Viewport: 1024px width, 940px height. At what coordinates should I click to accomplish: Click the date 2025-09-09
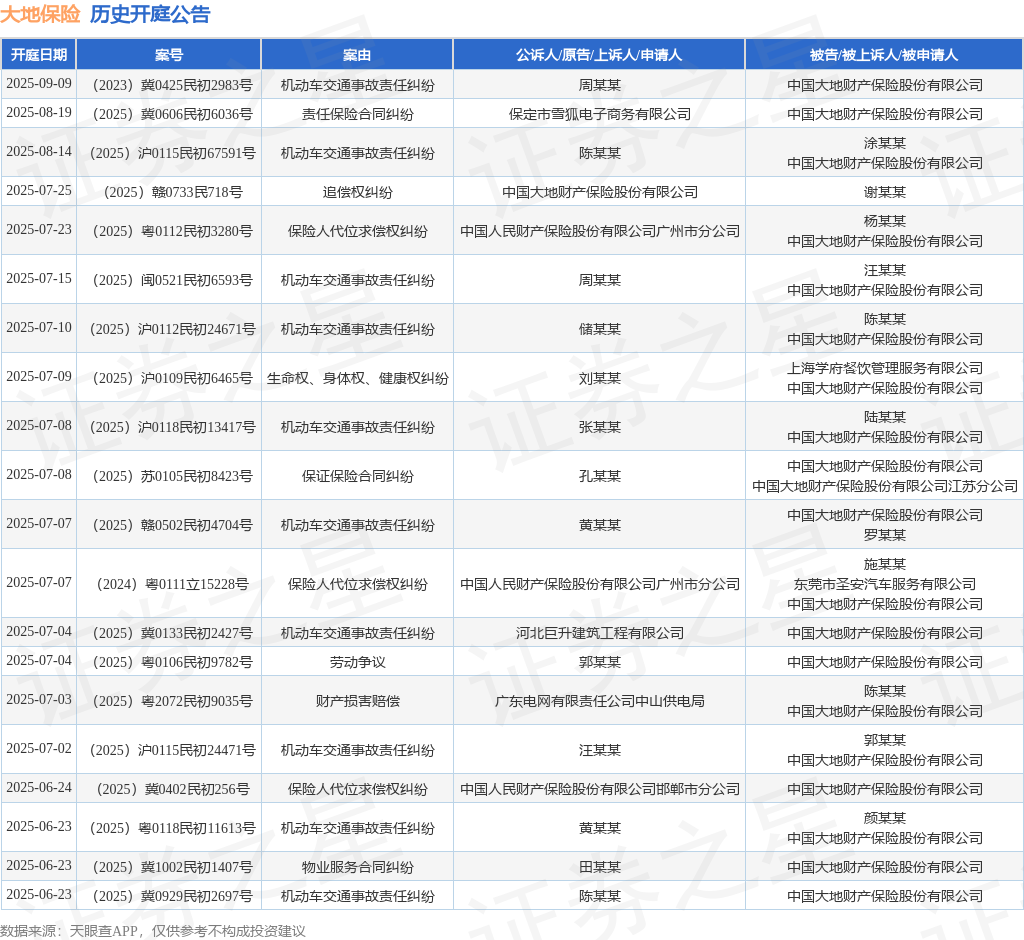(x=39, y=84)
